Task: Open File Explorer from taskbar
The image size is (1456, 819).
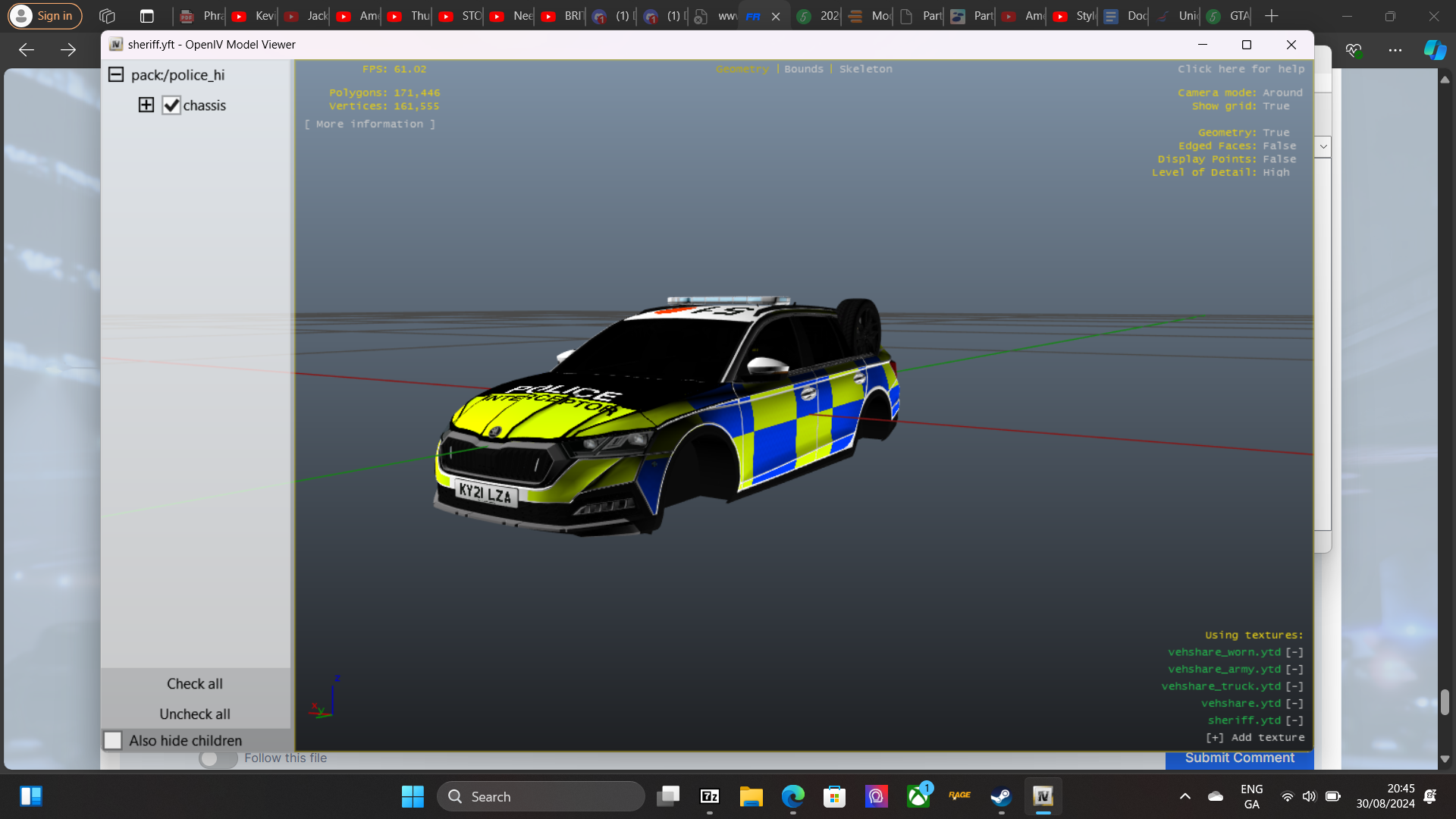Action: [x=751, y=796]
